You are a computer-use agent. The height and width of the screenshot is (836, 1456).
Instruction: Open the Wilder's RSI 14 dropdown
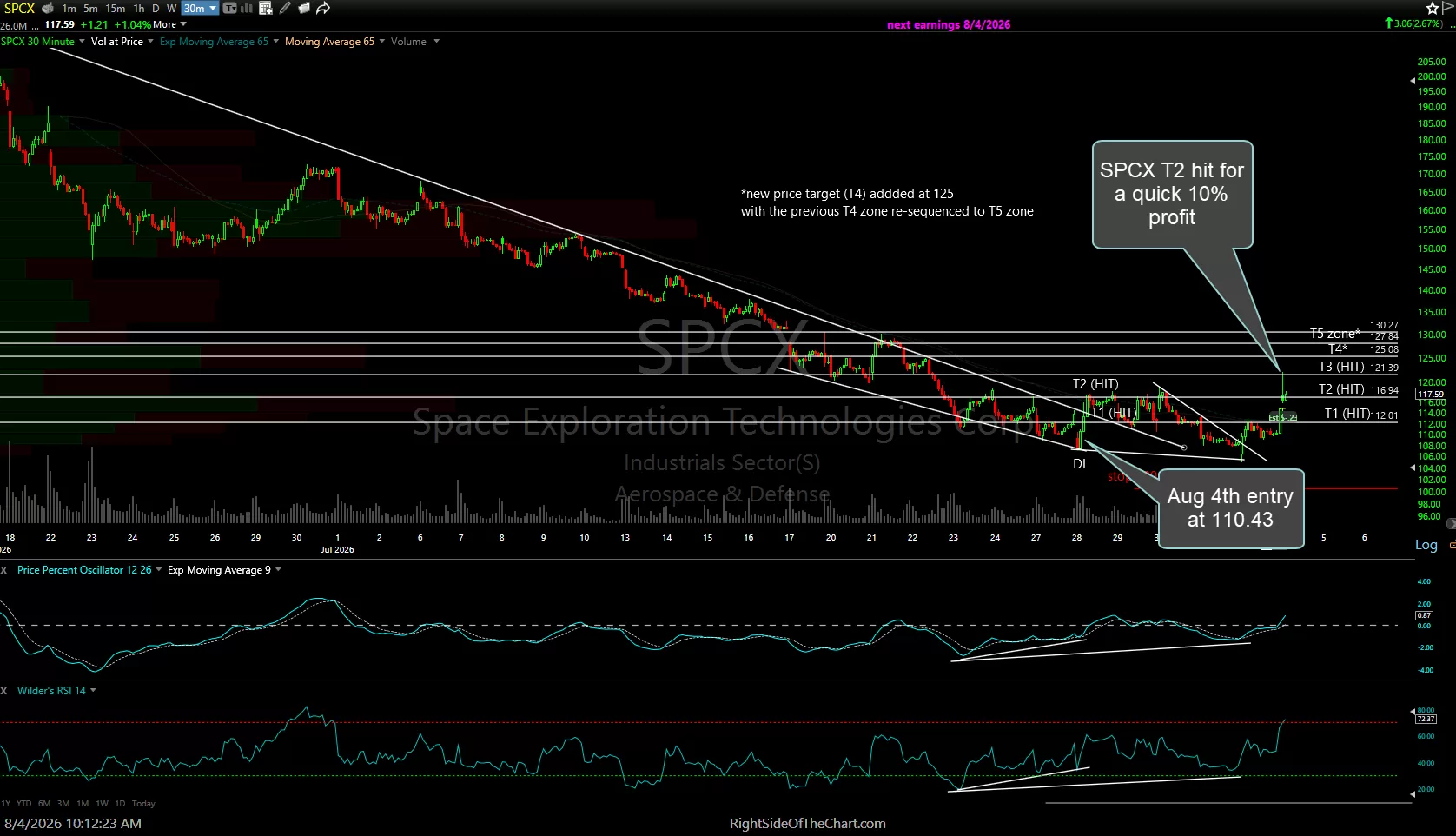pyautogui.click(x=56, y=691)
